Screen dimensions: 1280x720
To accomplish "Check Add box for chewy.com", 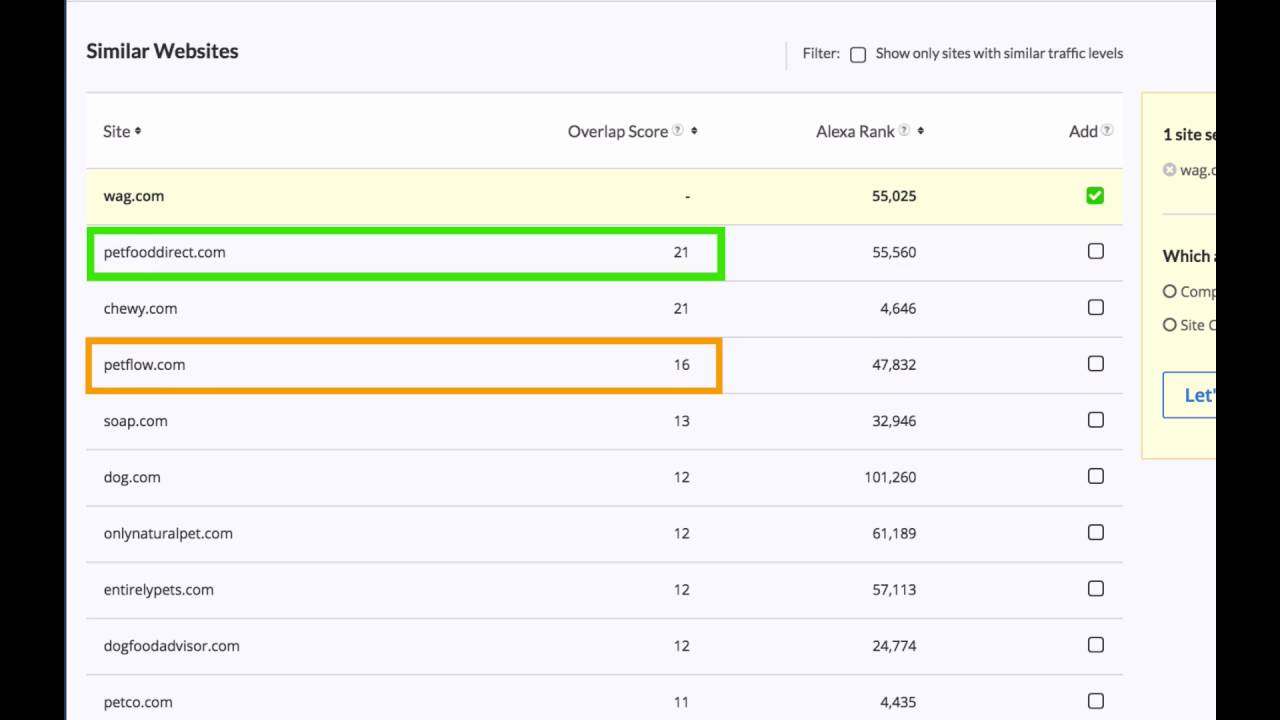I will point(1096,307).
